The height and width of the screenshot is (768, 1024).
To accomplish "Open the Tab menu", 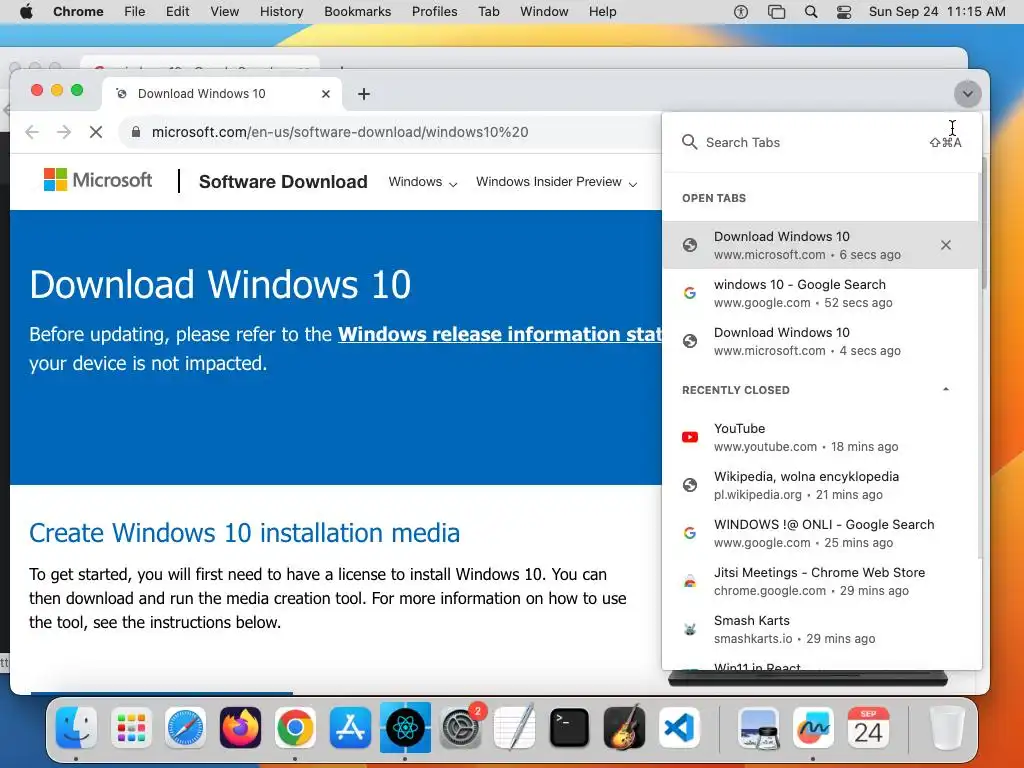I will [488, 11].
